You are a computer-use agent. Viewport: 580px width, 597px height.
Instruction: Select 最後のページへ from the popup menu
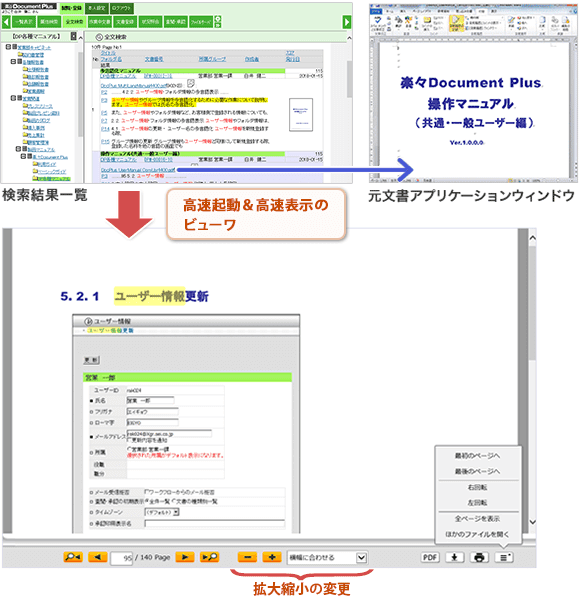coord(478,471)
